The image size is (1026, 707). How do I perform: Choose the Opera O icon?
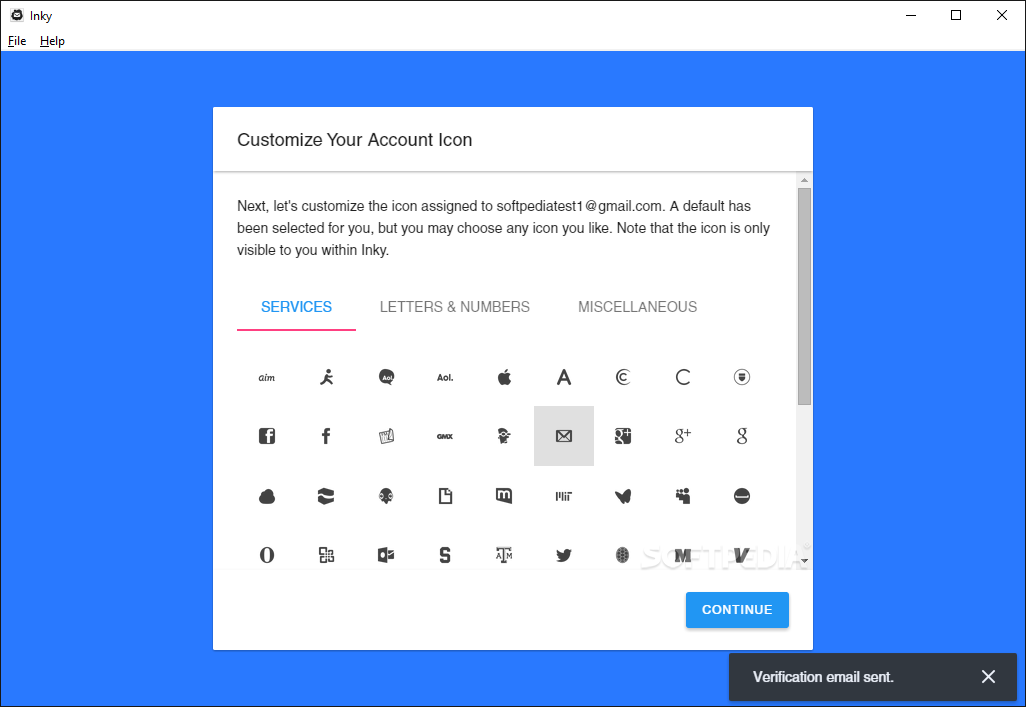click(x=266, y=555)
